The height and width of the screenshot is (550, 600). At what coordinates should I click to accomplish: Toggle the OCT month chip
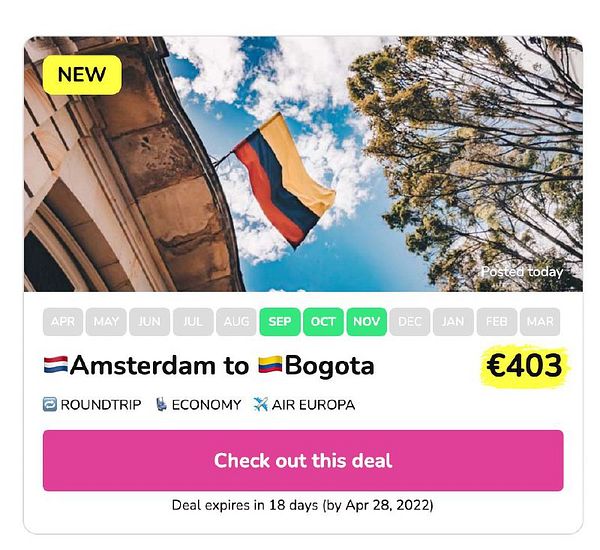(x=323, y=322)
